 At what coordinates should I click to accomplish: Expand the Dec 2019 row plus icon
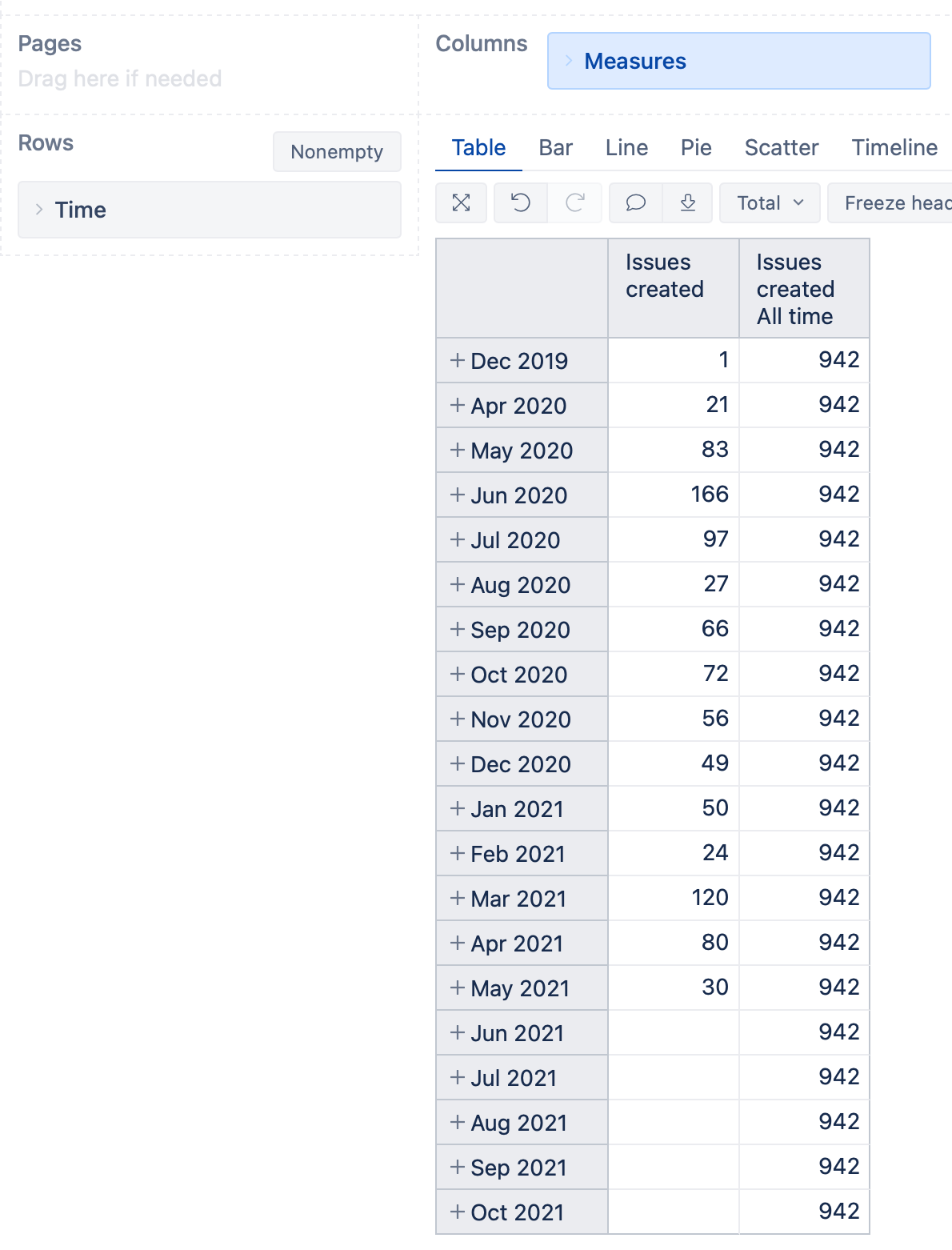(x=458, y=360)
